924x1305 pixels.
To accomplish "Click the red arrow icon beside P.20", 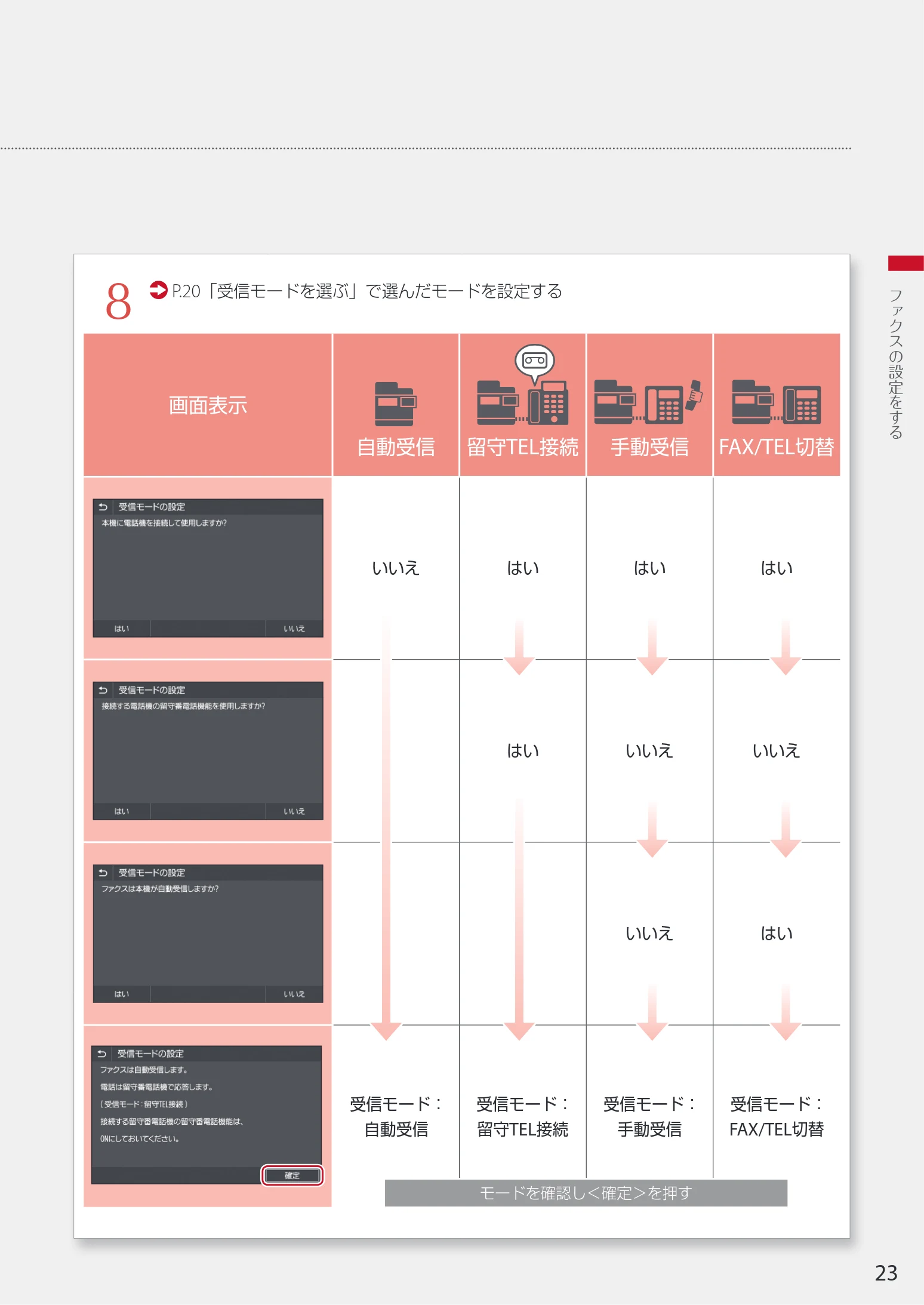I will (x=158, y=290).
